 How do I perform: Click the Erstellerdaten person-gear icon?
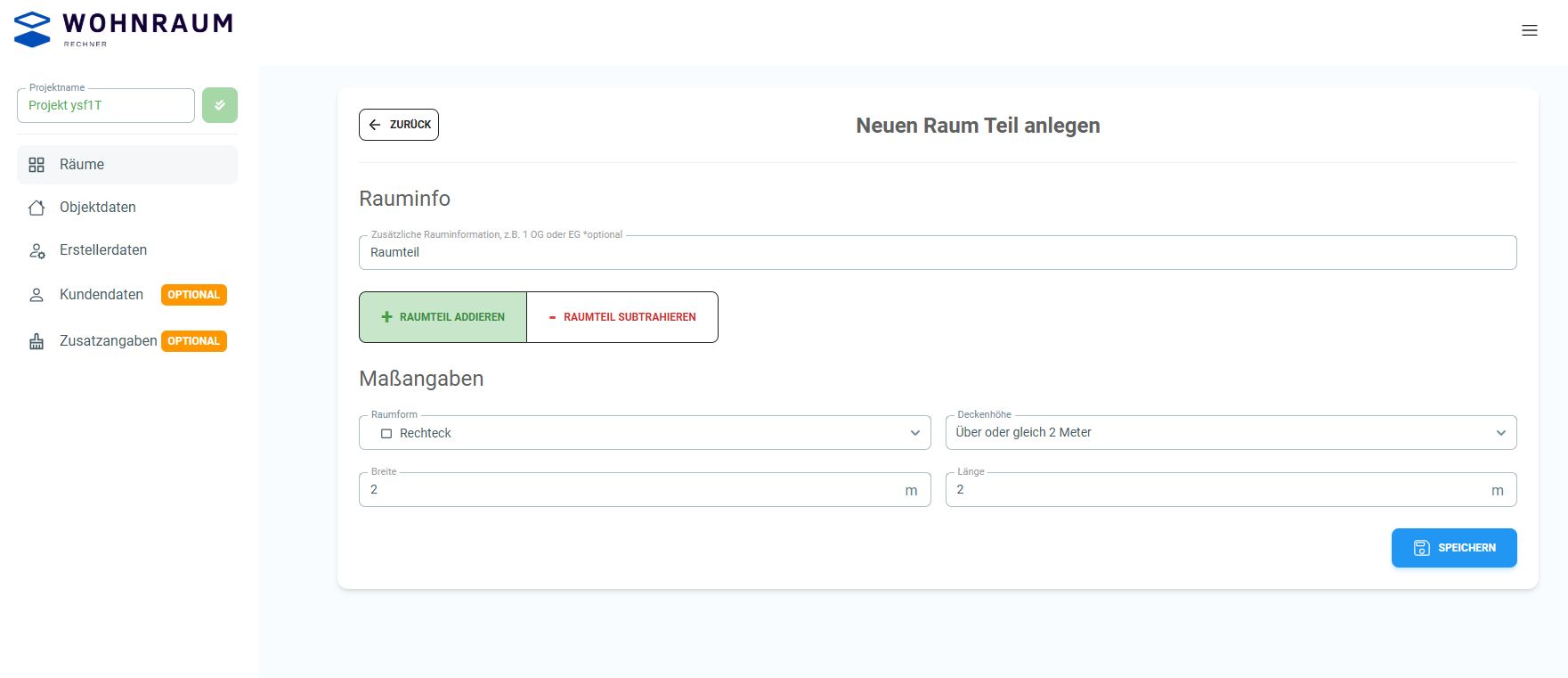coord(37,250)
